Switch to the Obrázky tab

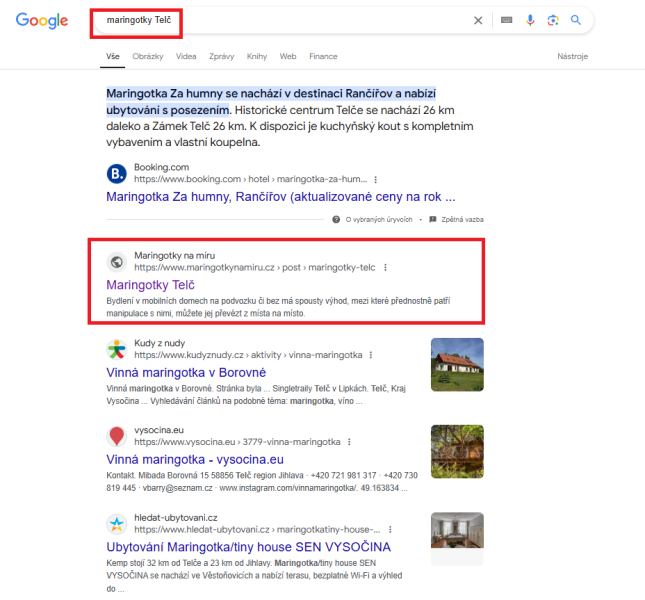148,56
